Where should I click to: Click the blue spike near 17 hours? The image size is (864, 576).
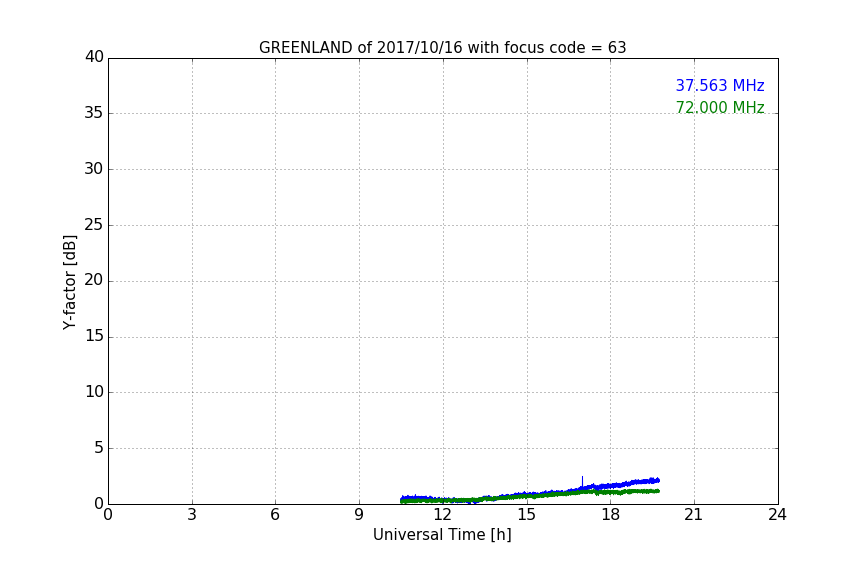(582, 482)
